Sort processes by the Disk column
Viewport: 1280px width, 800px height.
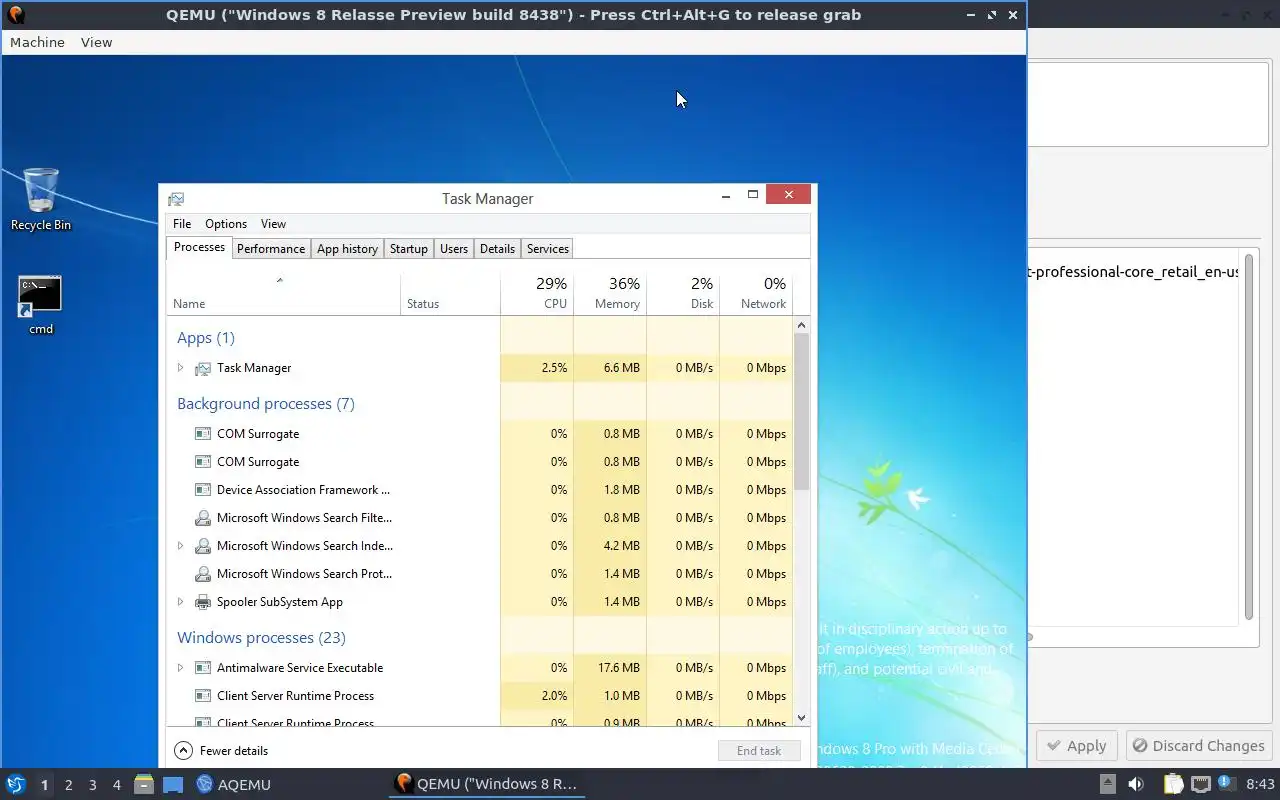click(x=683, y=293)
